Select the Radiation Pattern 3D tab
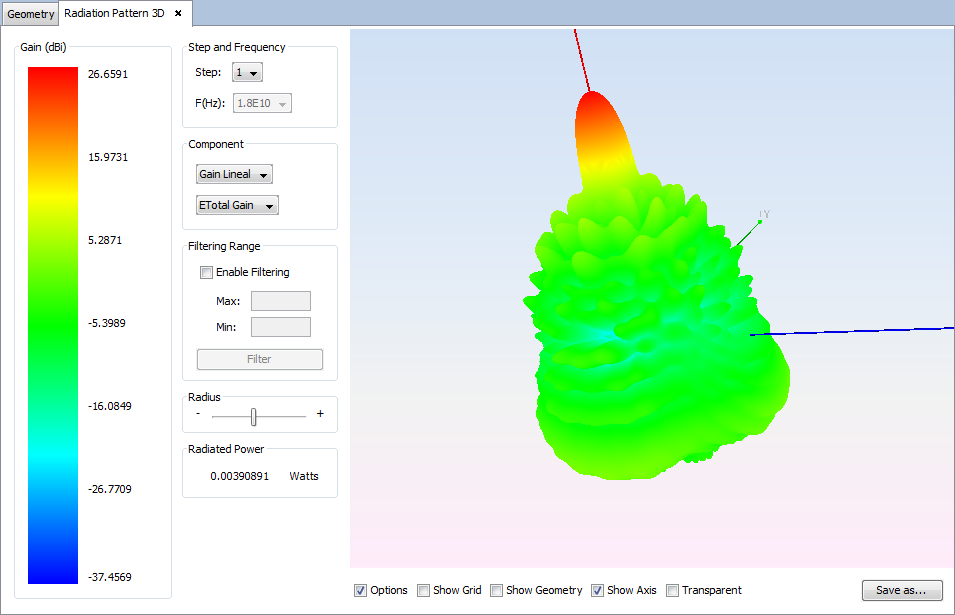 [114, 14]
